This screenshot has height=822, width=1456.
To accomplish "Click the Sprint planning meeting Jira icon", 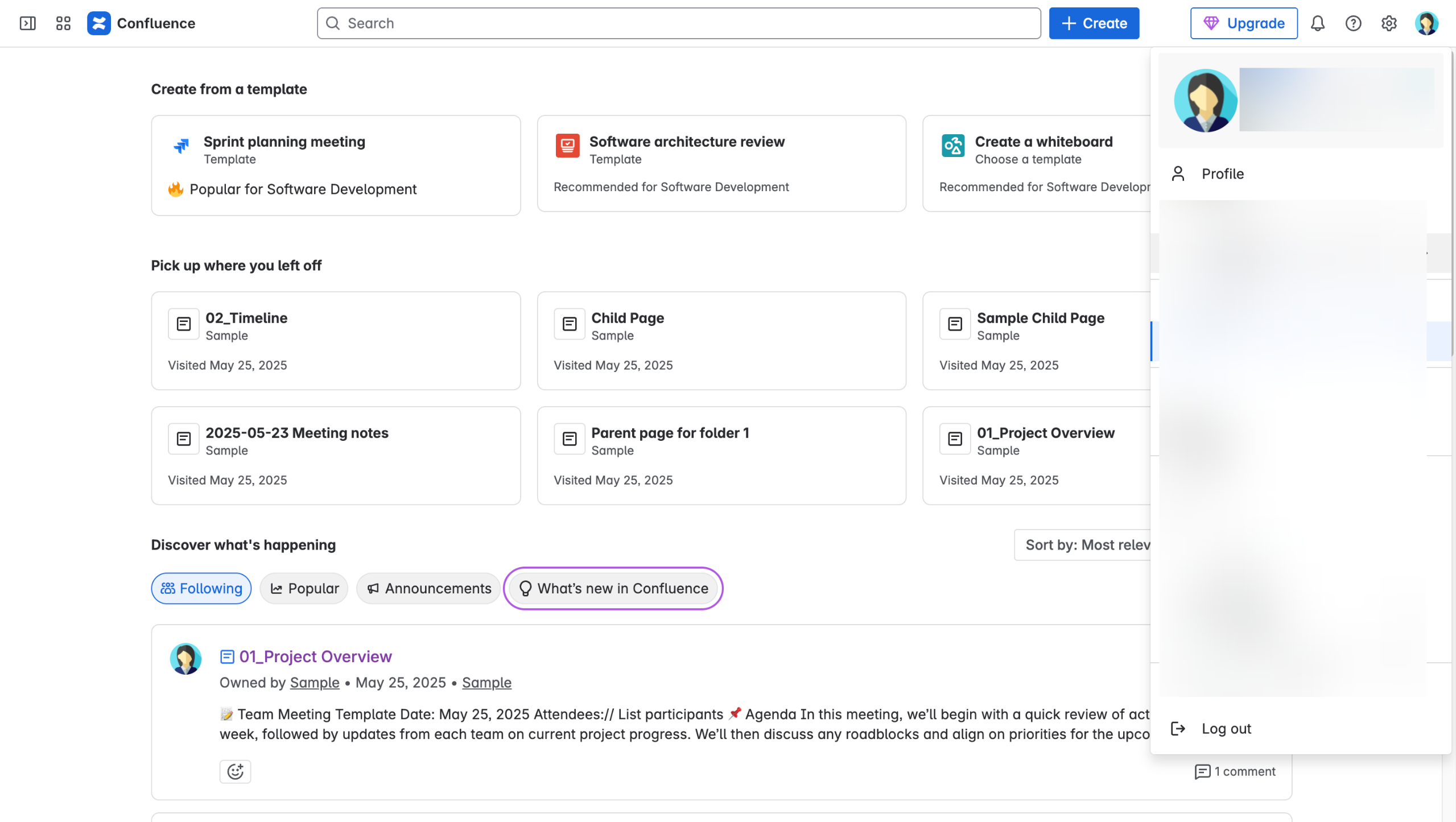I will [x=182, y=146].
